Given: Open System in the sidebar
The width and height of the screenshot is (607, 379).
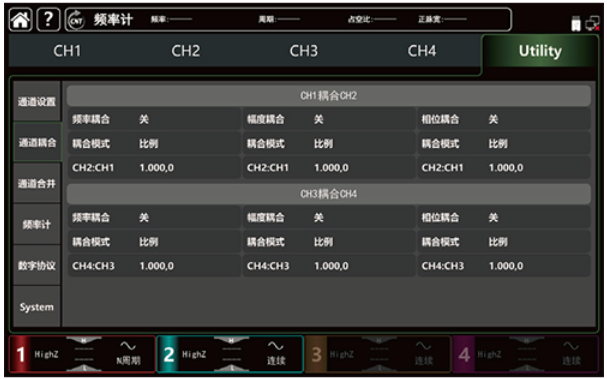Looking at the screenshot, I should 37,307.
